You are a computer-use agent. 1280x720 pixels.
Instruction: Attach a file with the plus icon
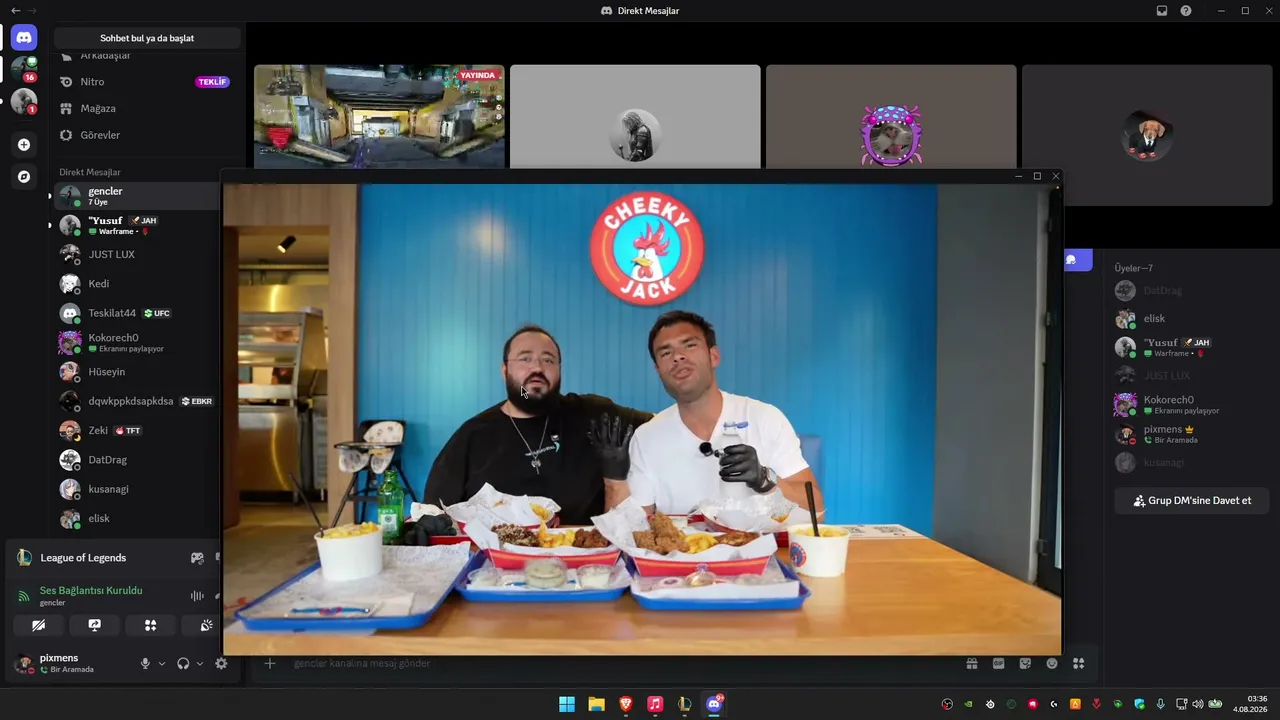click(269, 663)
